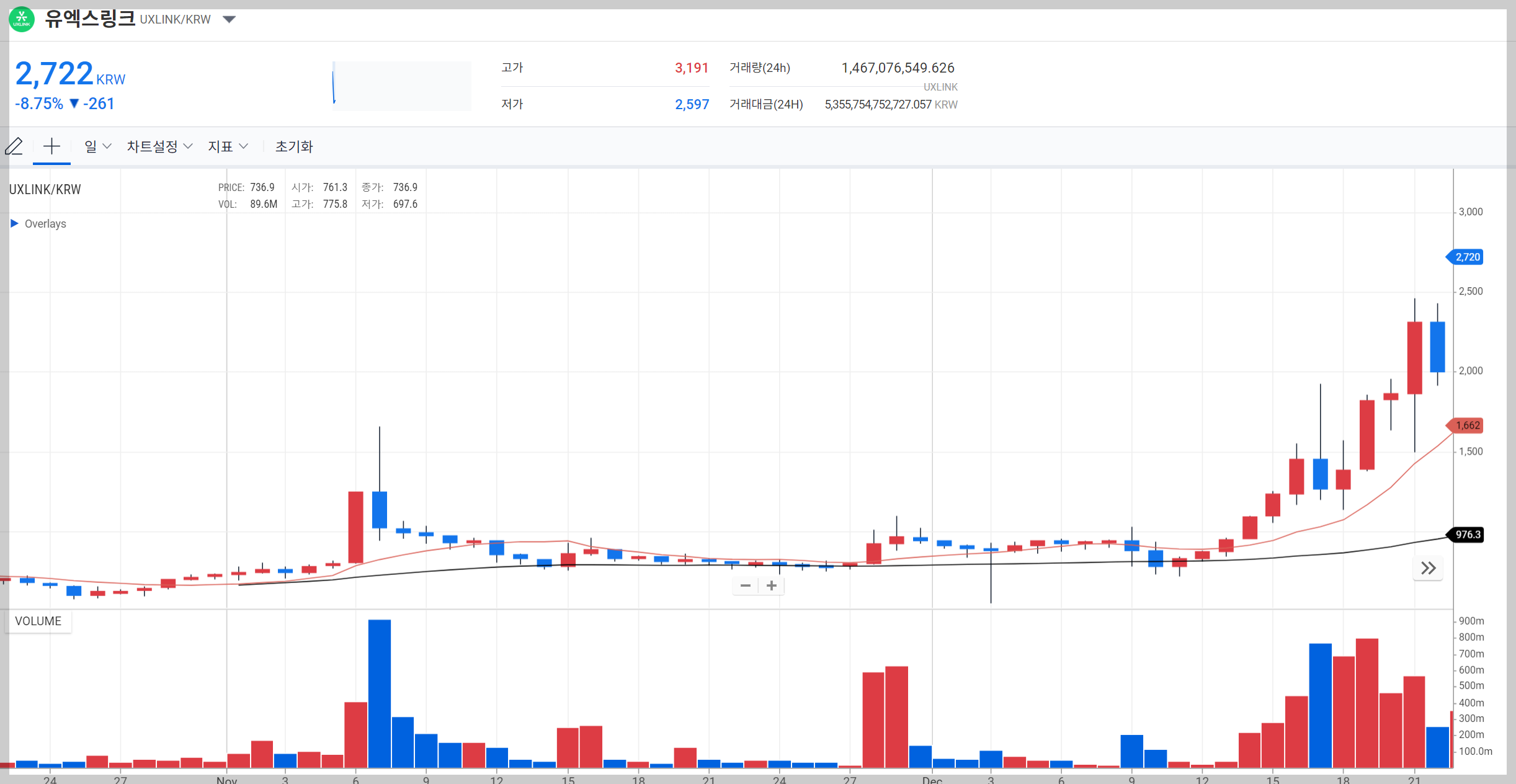Open the 차트설정 chart settings menu
1516x784 pixels.
[x=159, y=146]
